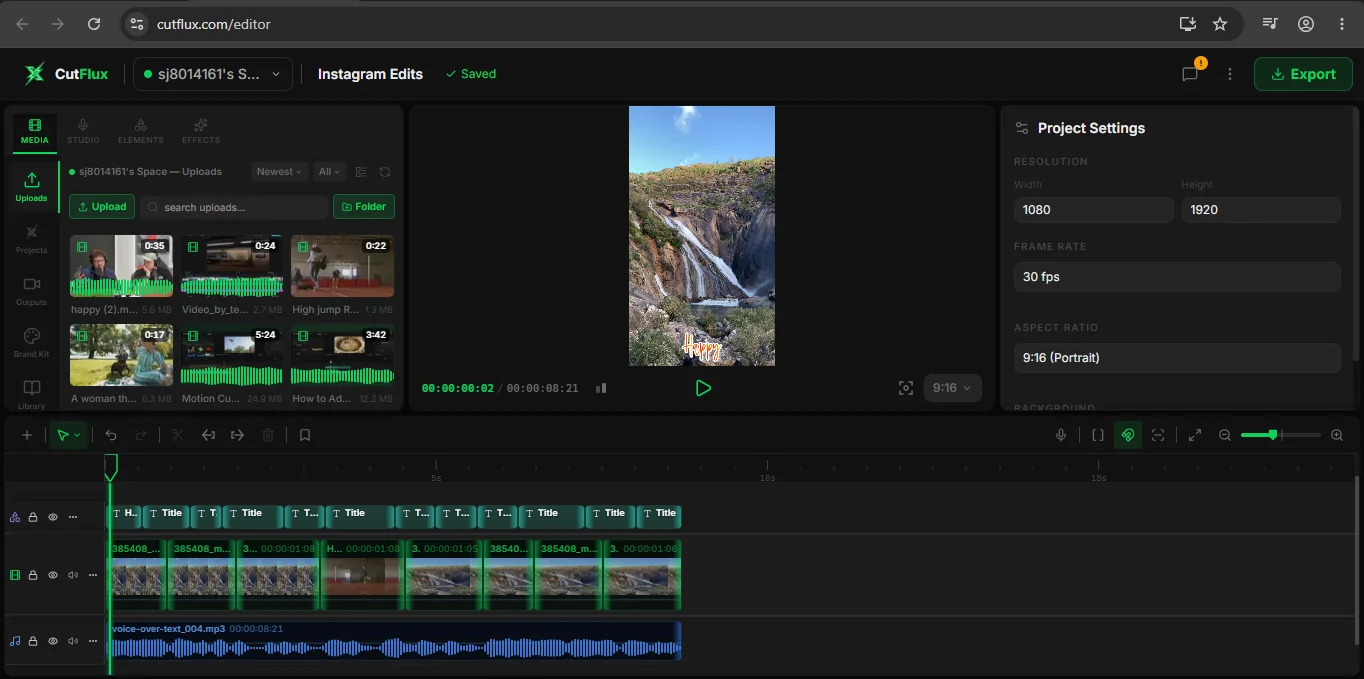1364x679 pixels.
Task: Open Brand Kit in the sidebar
Action: pos(31,343)
